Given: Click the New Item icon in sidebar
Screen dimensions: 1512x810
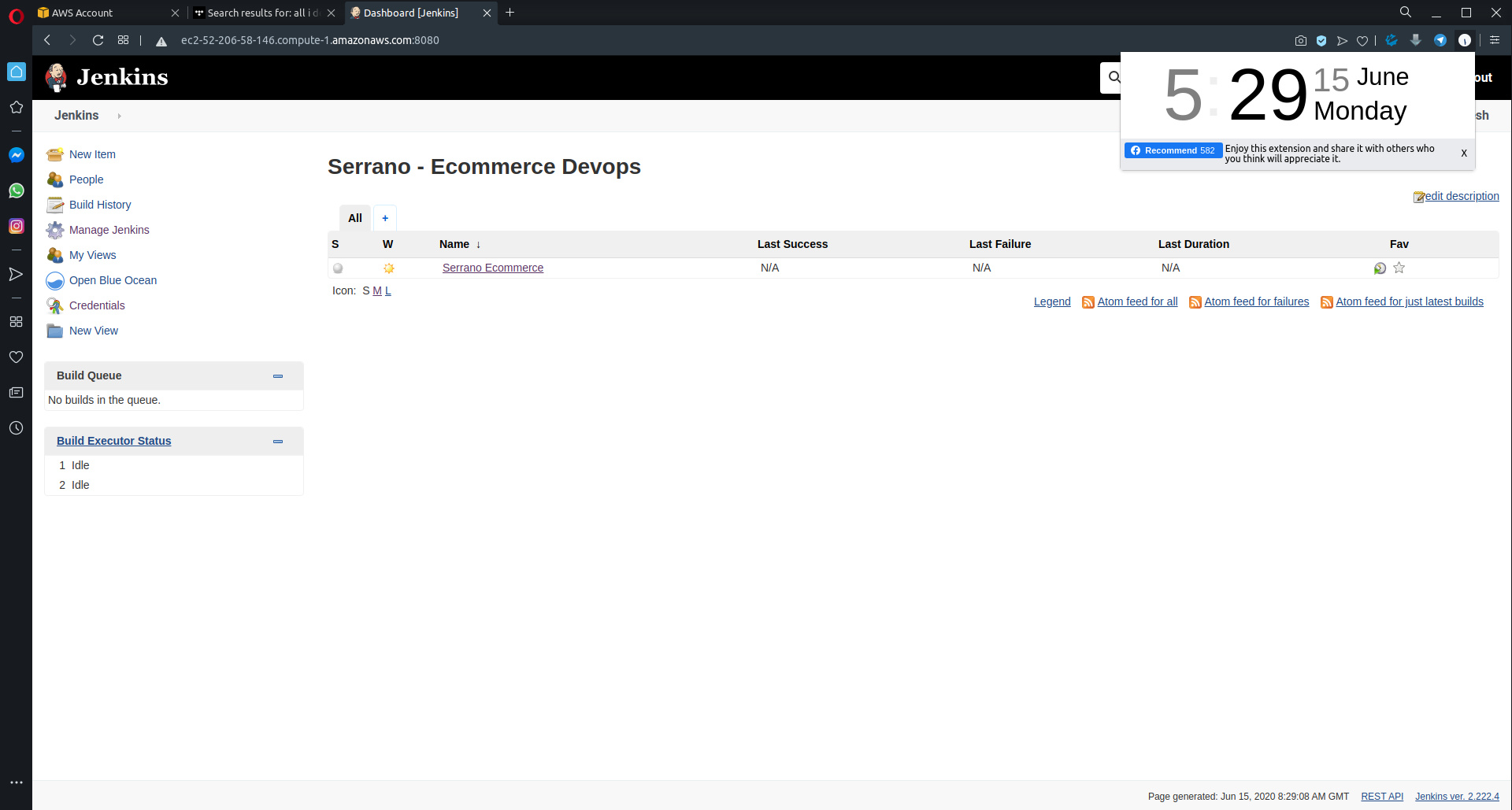Looking at the screenshot, I should click(x=55, y=154).
